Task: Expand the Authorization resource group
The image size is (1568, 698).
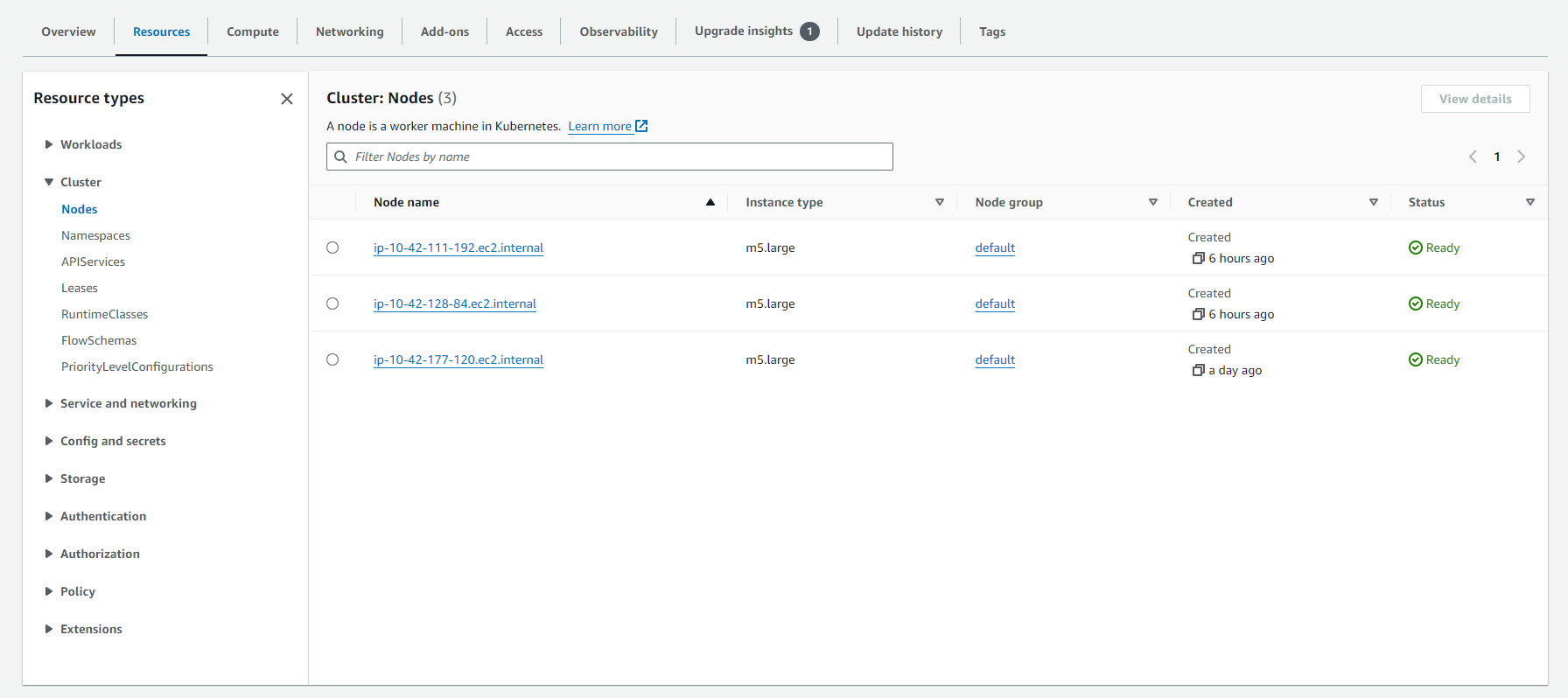Action: pyautogui.click(x=49, y=554)
